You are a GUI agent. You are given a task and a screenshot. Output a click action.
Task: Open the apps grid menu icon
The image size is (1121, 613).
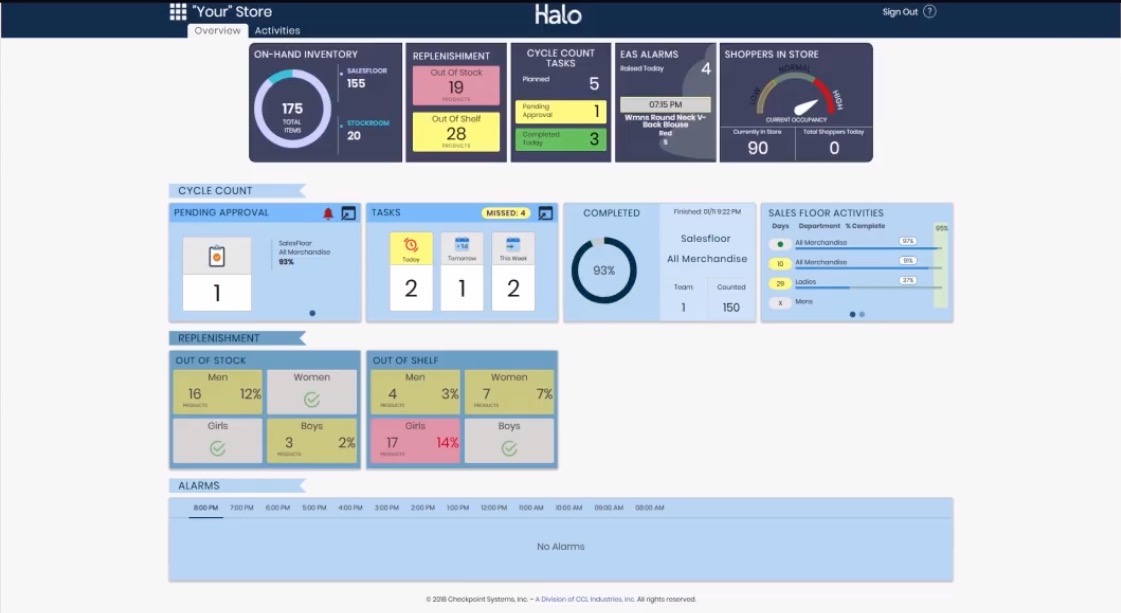178,11
